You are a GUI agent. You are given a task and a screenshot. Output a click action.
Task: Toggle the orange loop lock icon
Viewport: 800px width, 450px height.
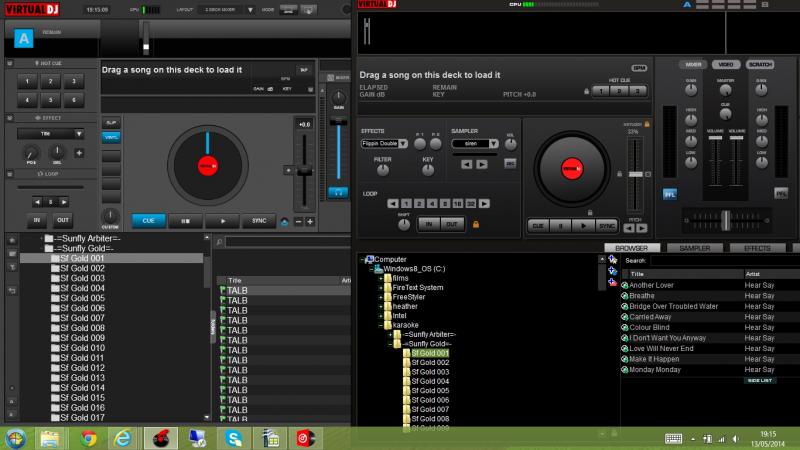(x=476, y=224)
